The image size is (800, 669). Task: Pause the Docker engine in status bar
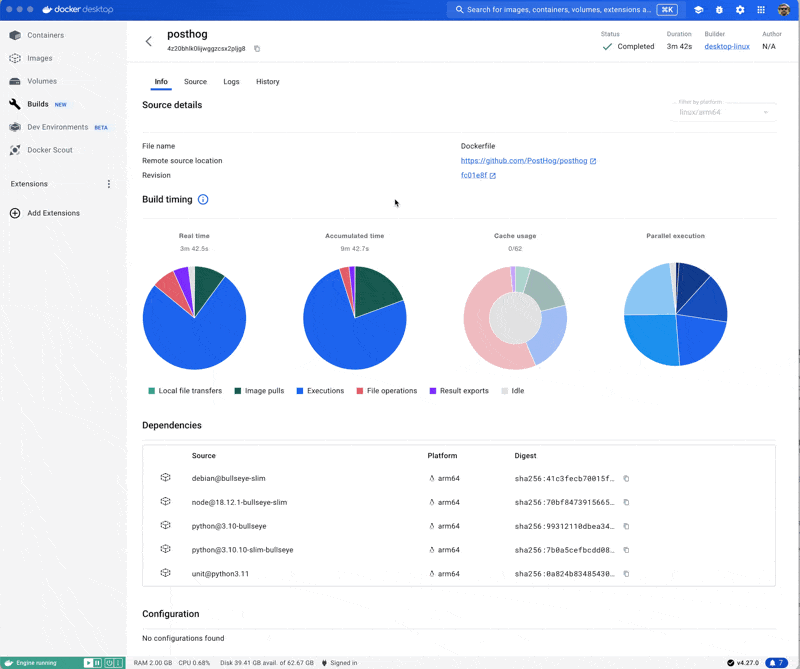coord(98,663)
